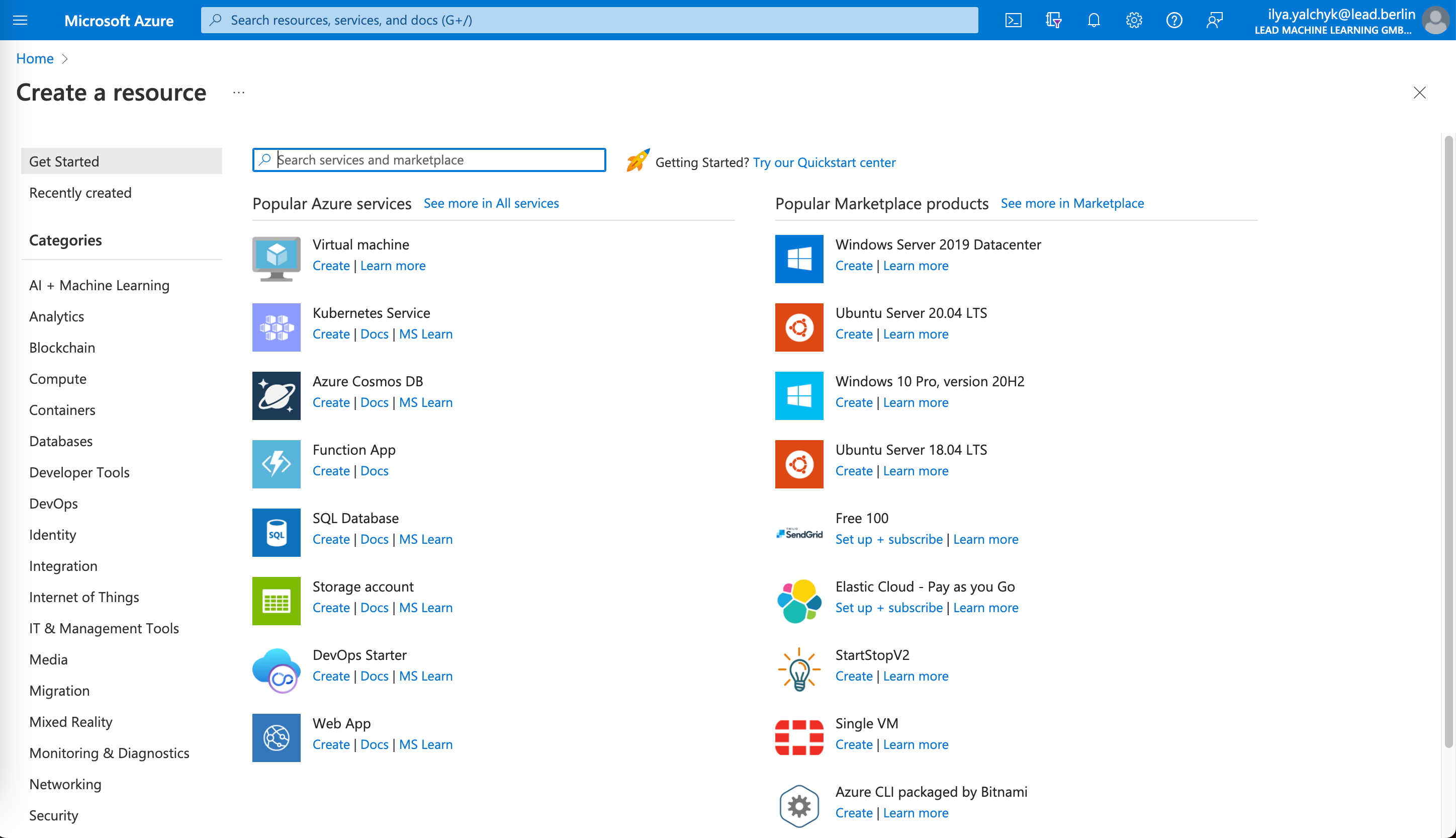Open the hamburger portal menu
The image size is (1456, 838).
coord(20,20)
